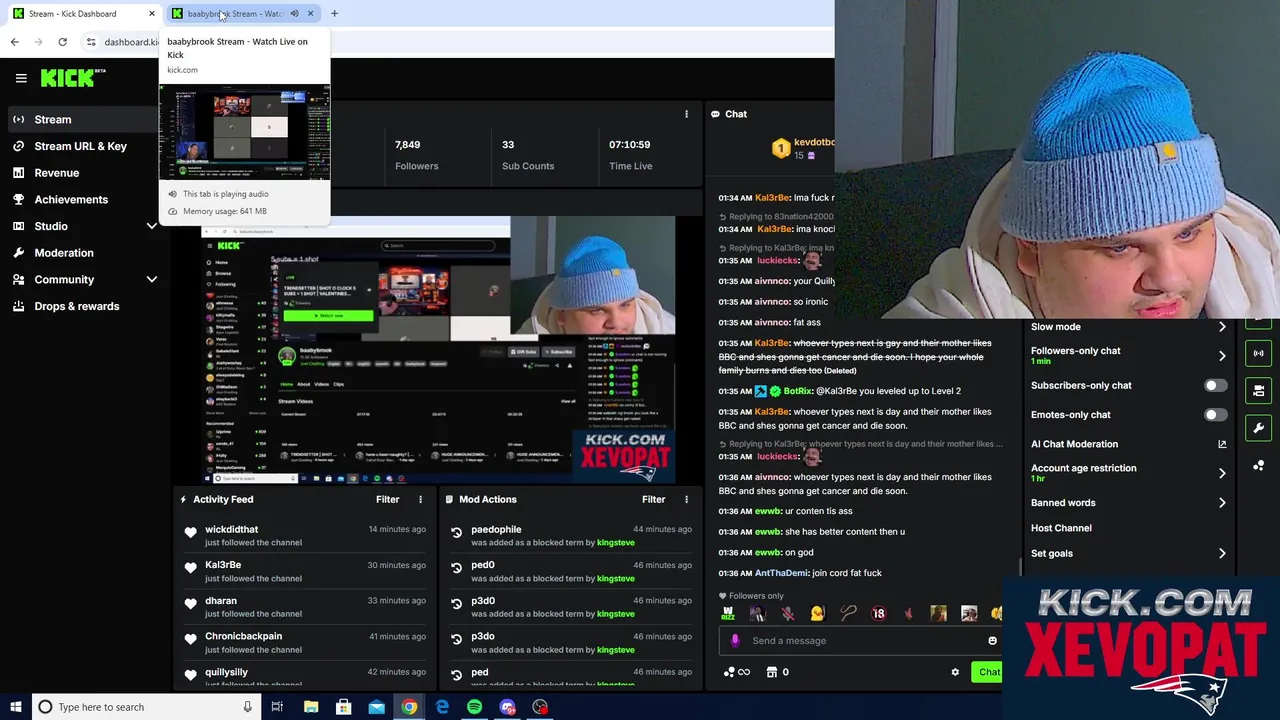The width and height of the screenshot is (1280, 720).
Task: Click the stream preview video
Action: coord(438,350)
